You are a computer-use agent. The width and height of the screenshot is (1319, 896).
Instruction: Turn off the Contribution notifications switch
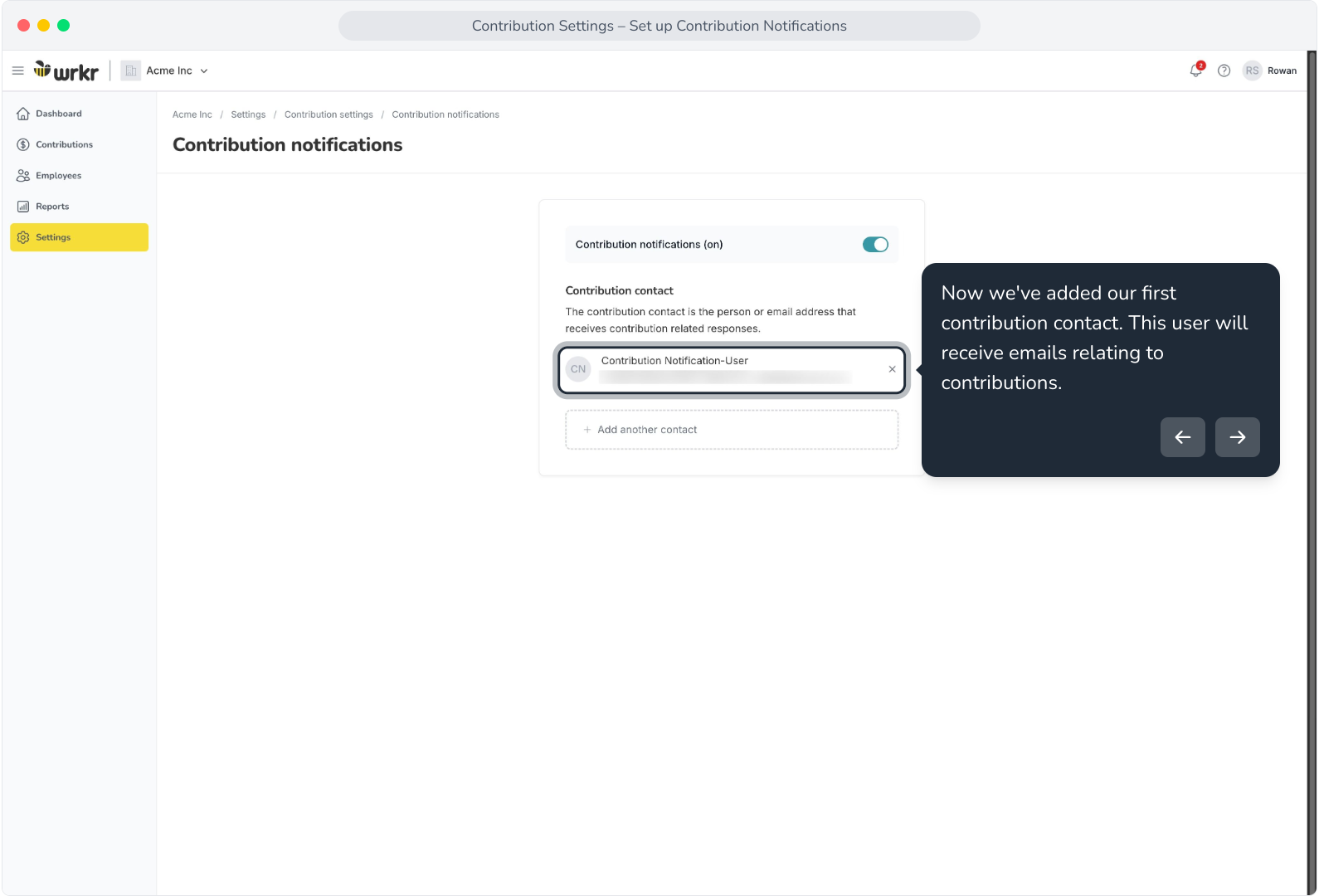coord(875,245)
